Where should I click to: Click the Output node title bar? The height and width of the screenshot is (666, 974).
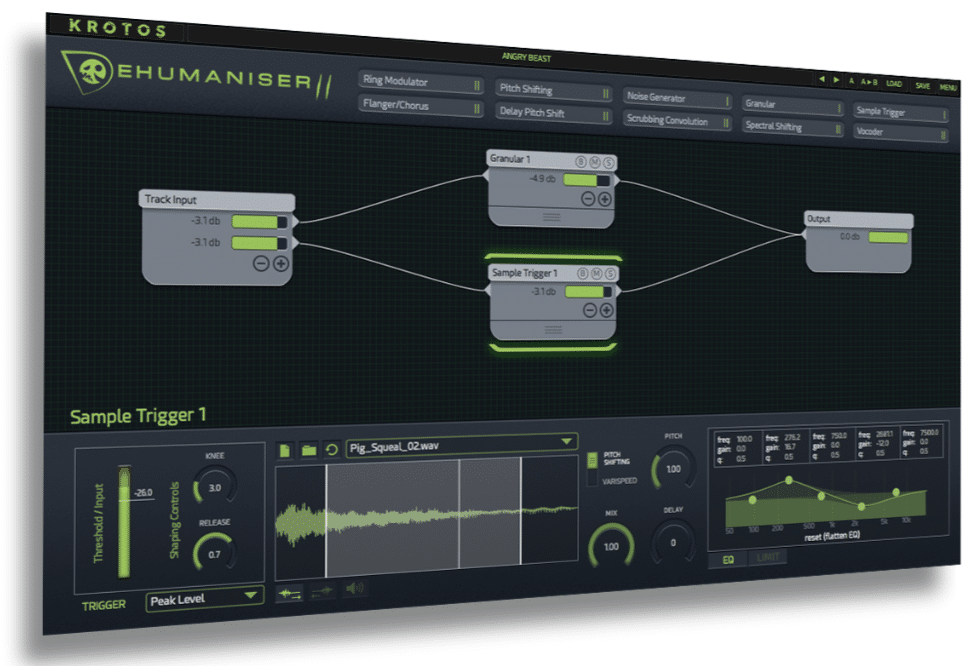(x=859, y=219)
